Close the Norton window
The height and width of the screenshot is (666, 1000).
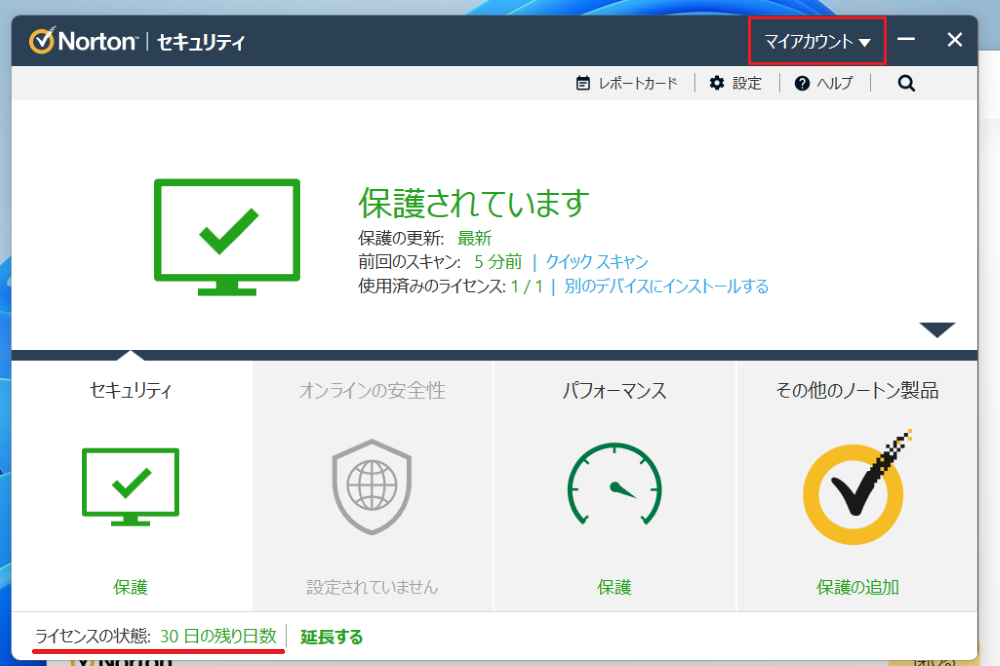[x=955, y=40]
